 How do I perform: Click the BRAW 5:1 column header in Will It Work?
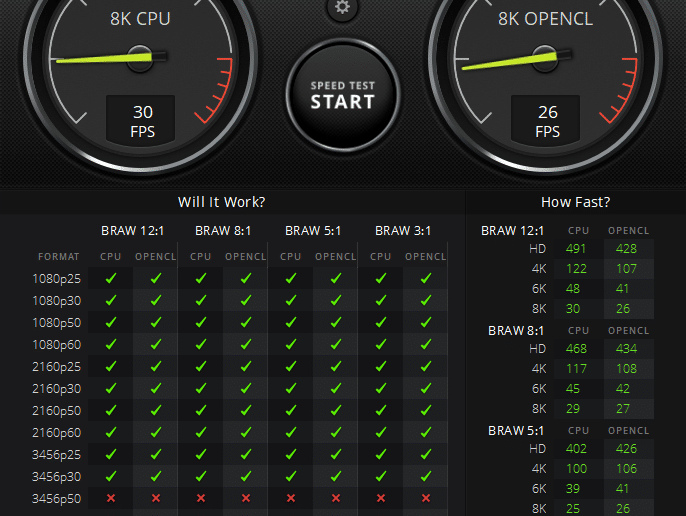click(x=313, y=231)
